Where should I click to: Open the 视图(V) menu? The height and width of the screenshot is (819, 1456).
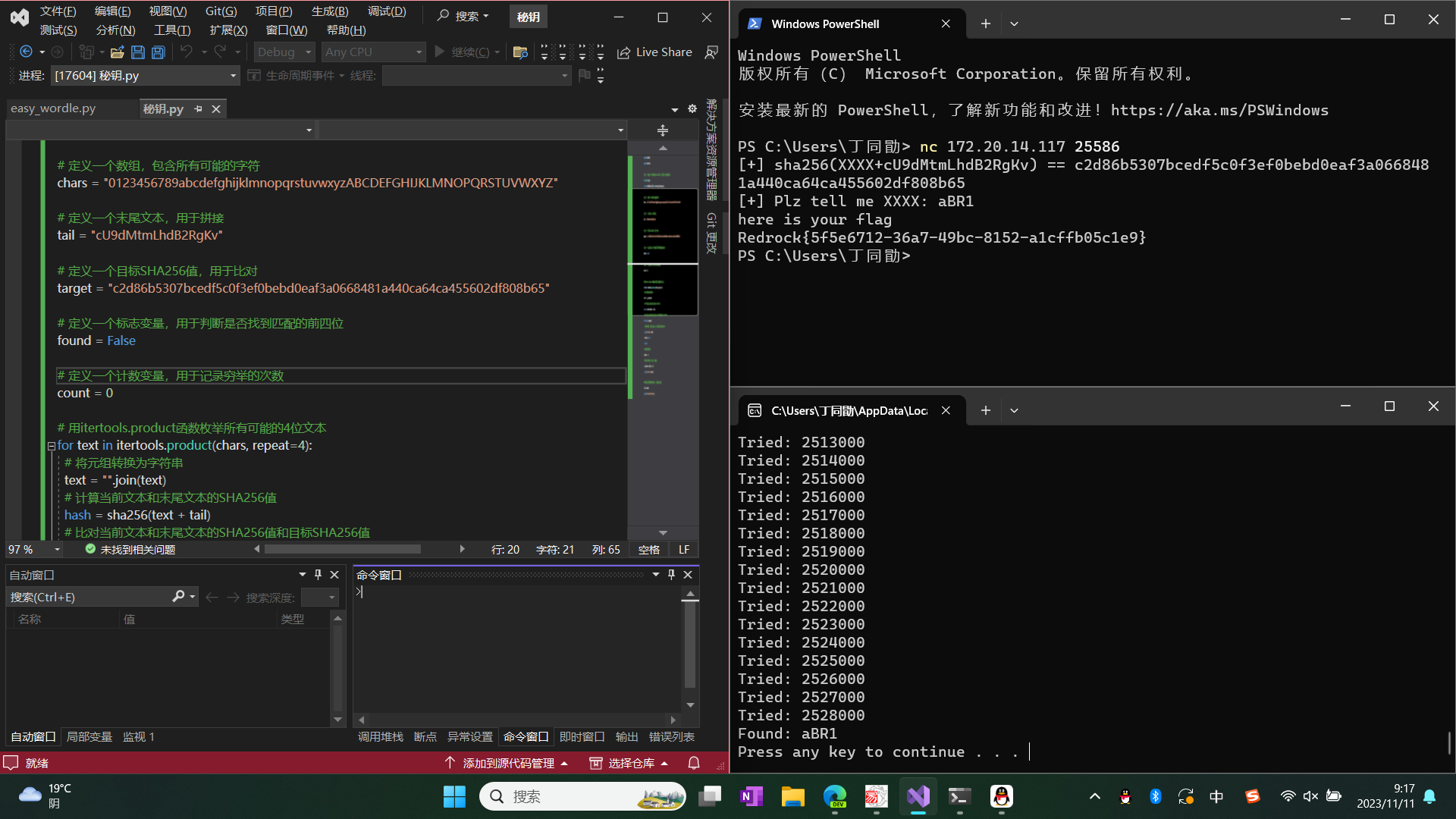[x=168, y=11]
